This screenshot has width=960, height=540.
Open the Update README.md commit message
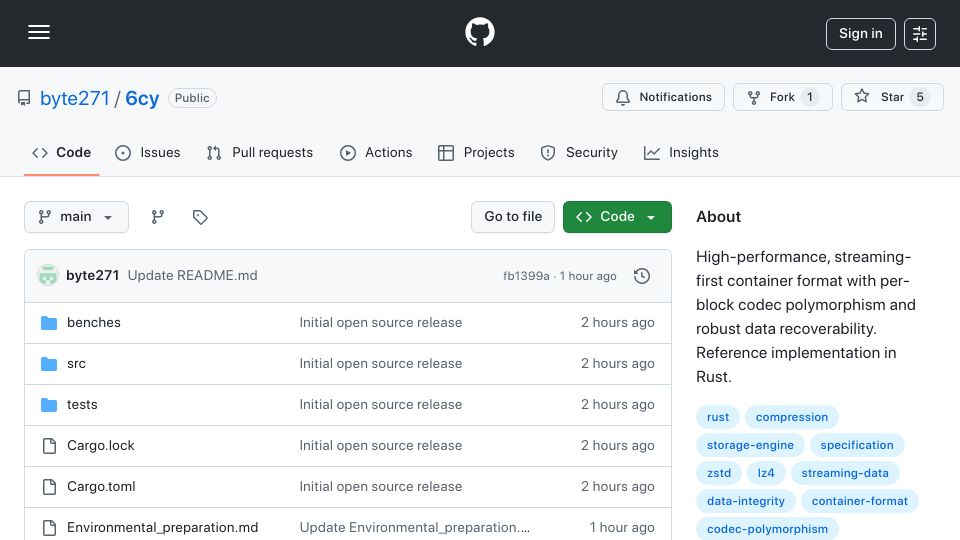pos(192,276)
